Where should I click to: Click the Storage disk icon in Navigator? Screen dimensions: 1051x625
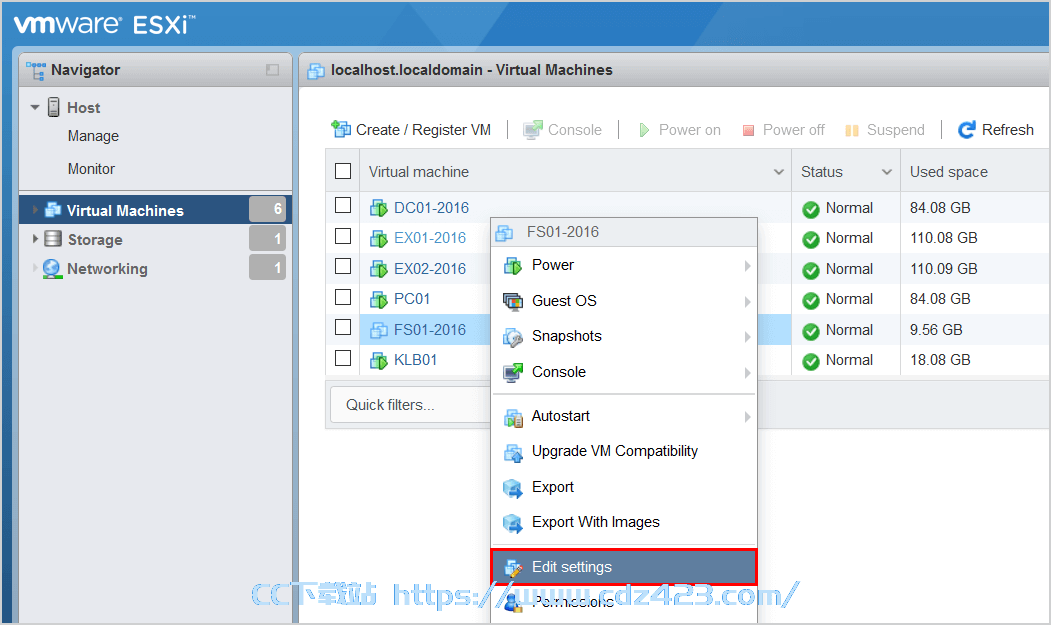(x=53, y=239)
